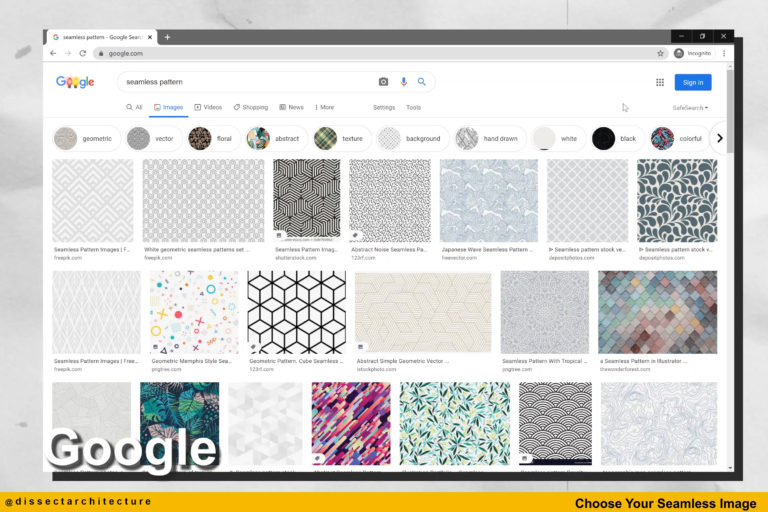Select the floral filter chip
This screenshot has width=768, height=512.
coord(214,138)
